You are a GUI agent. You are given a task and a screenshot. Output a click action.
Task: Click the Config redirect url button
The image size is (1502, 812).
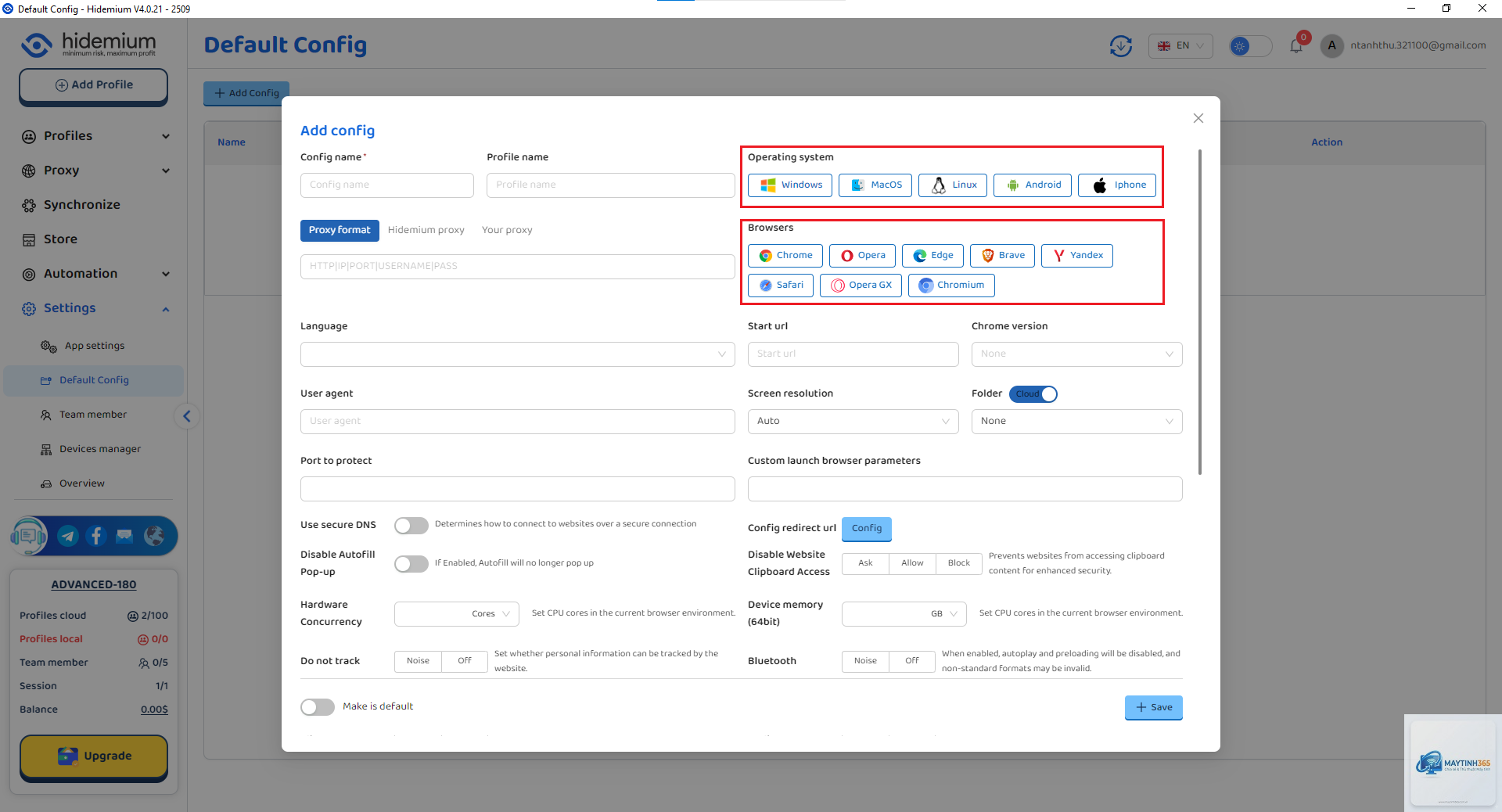pyautogui.click(x=867, y=529)
